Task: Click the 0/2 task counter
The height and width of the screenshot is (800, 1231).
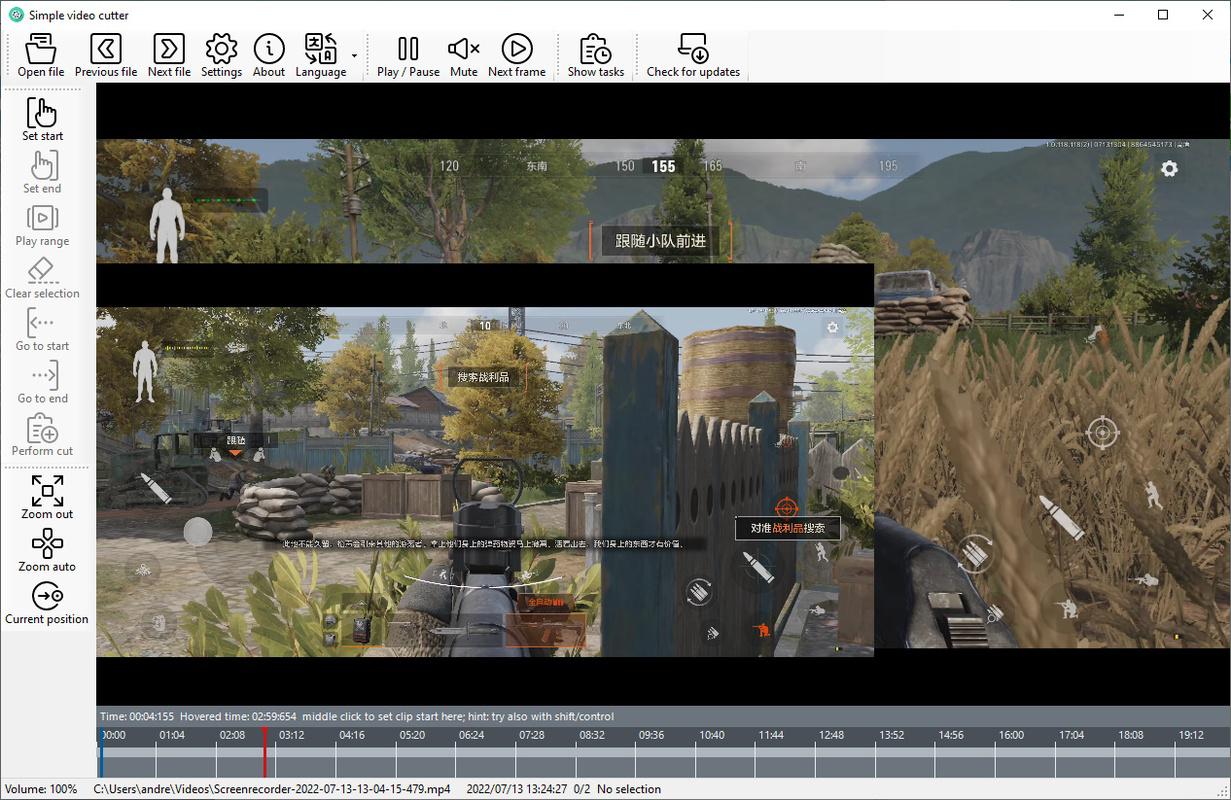Action: click(x=582, y=789)
